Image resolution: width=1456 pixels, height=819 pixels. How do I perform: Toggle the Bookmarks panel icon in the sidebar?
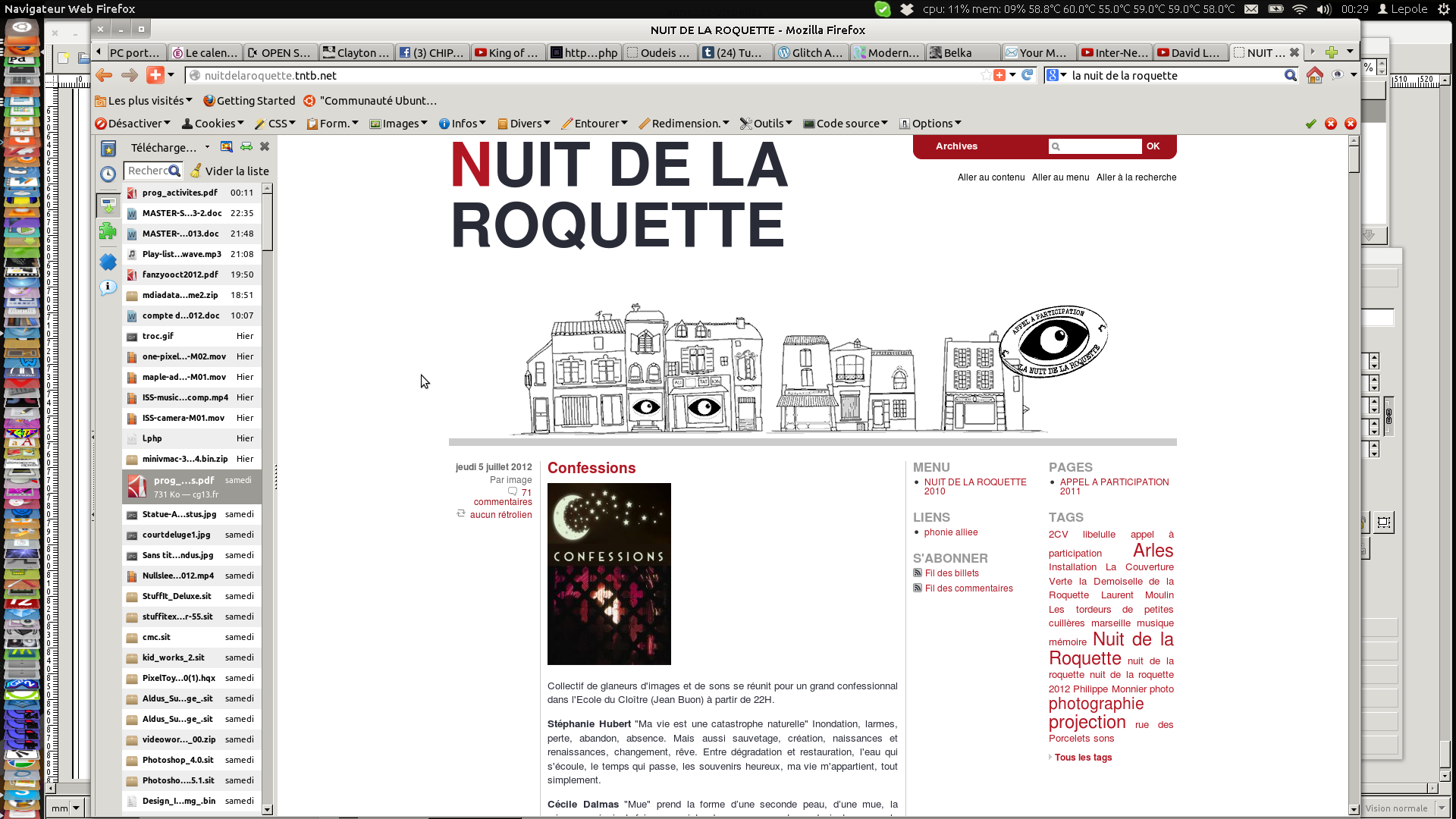108,149
